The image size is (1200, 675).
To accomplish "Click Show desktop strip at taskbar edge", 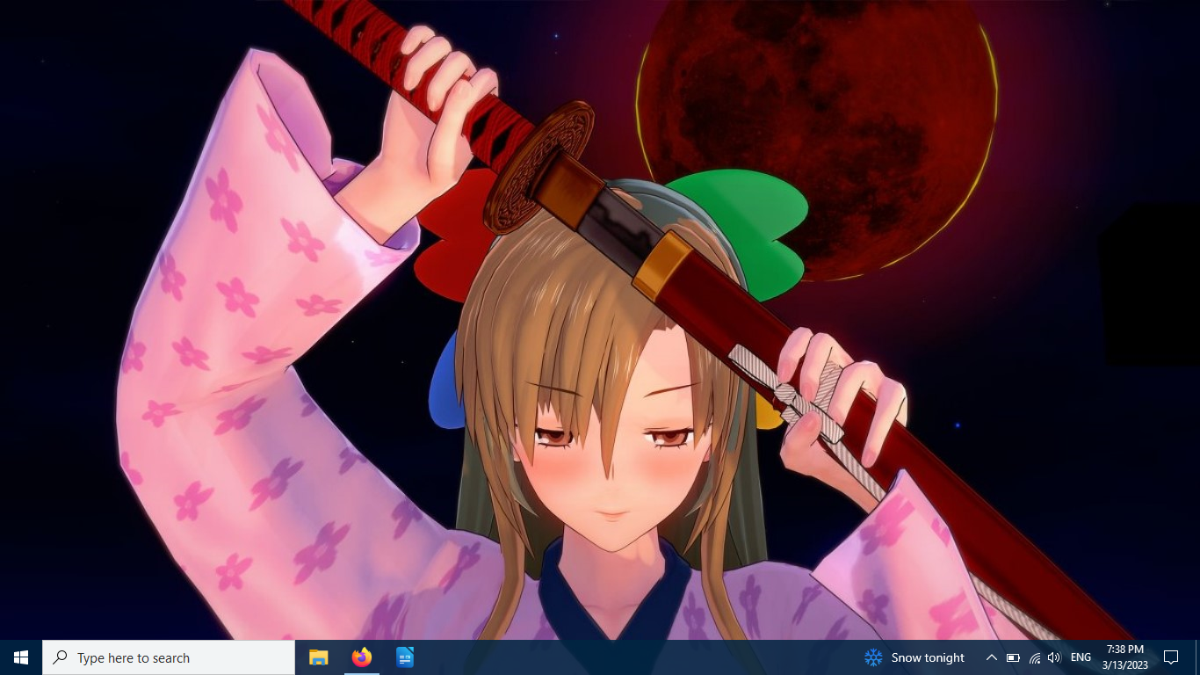I will tap(1197, 657).
